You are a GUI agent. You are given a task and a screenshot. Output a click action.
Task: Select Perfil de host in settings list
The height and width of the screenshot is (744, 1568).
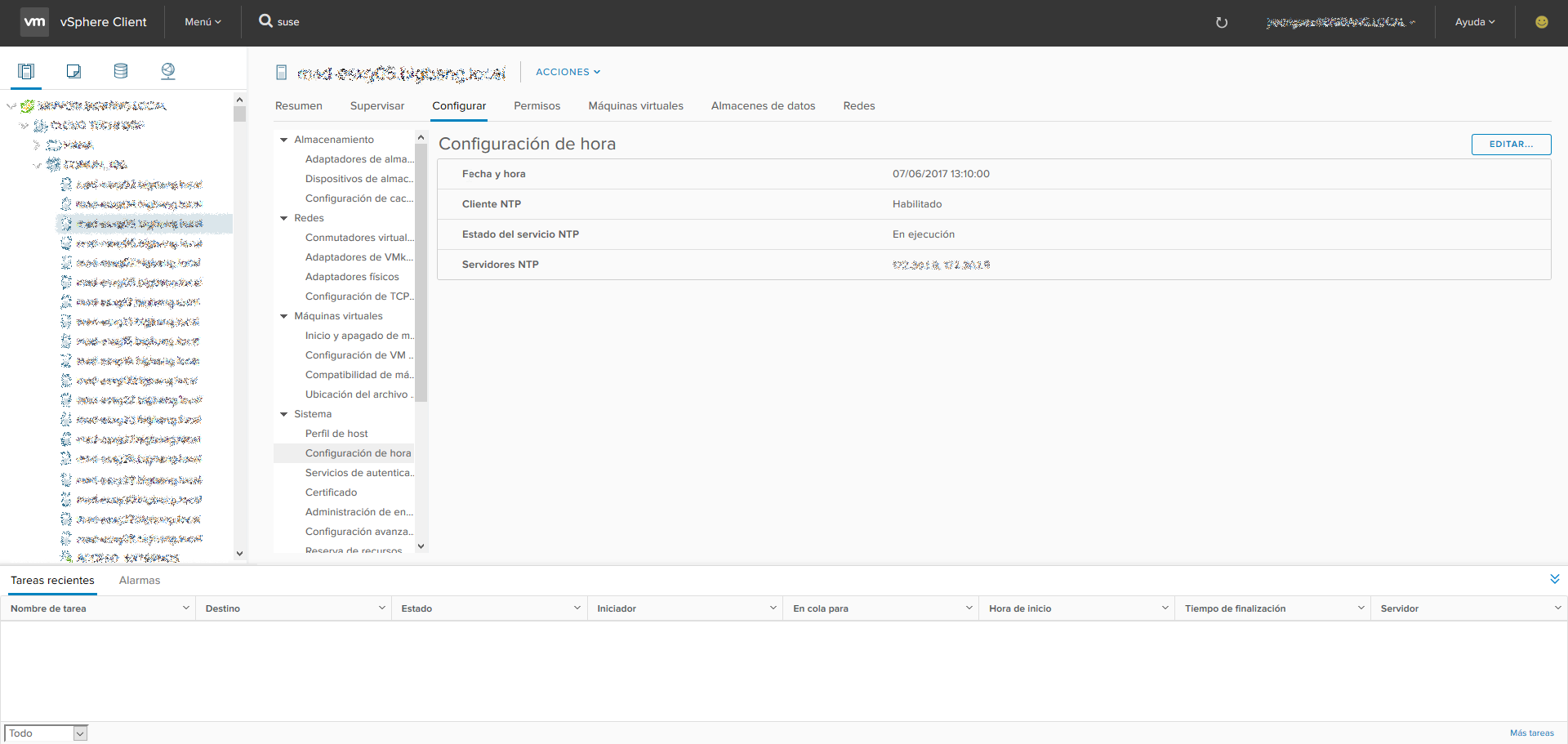(x=336, y=434)
